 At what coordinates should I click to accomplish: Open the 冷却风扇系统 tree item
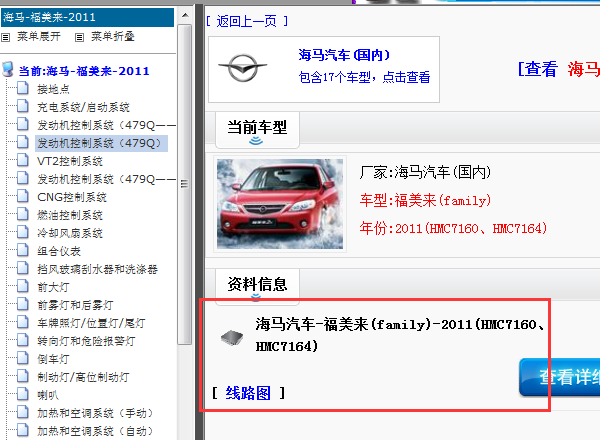70,233
